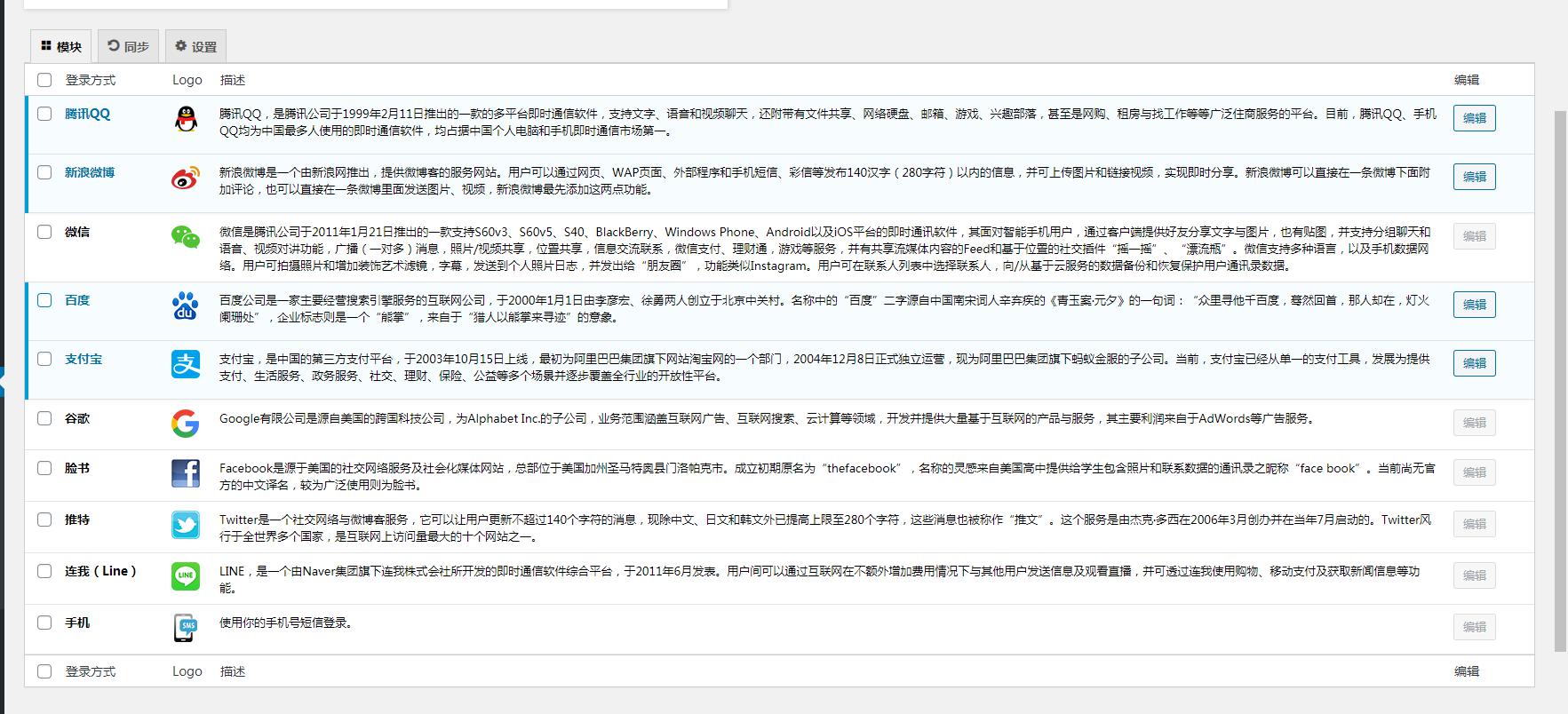Check the 微信 row checkbox

[x=44, y=232]
